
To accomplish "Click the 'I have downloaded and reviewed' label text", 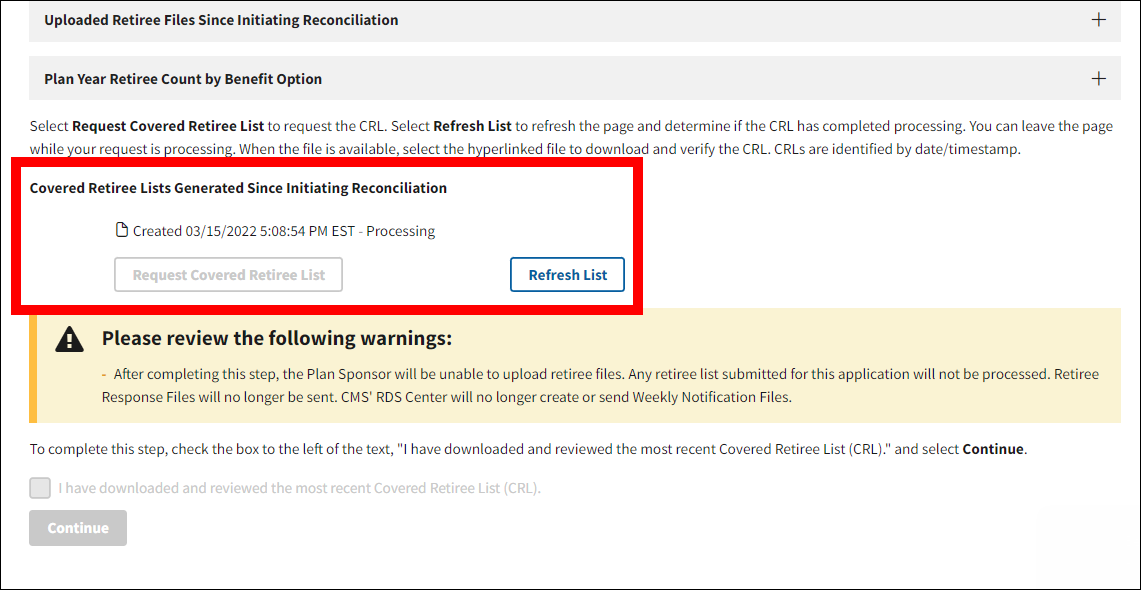I will (x=299, y=488).
